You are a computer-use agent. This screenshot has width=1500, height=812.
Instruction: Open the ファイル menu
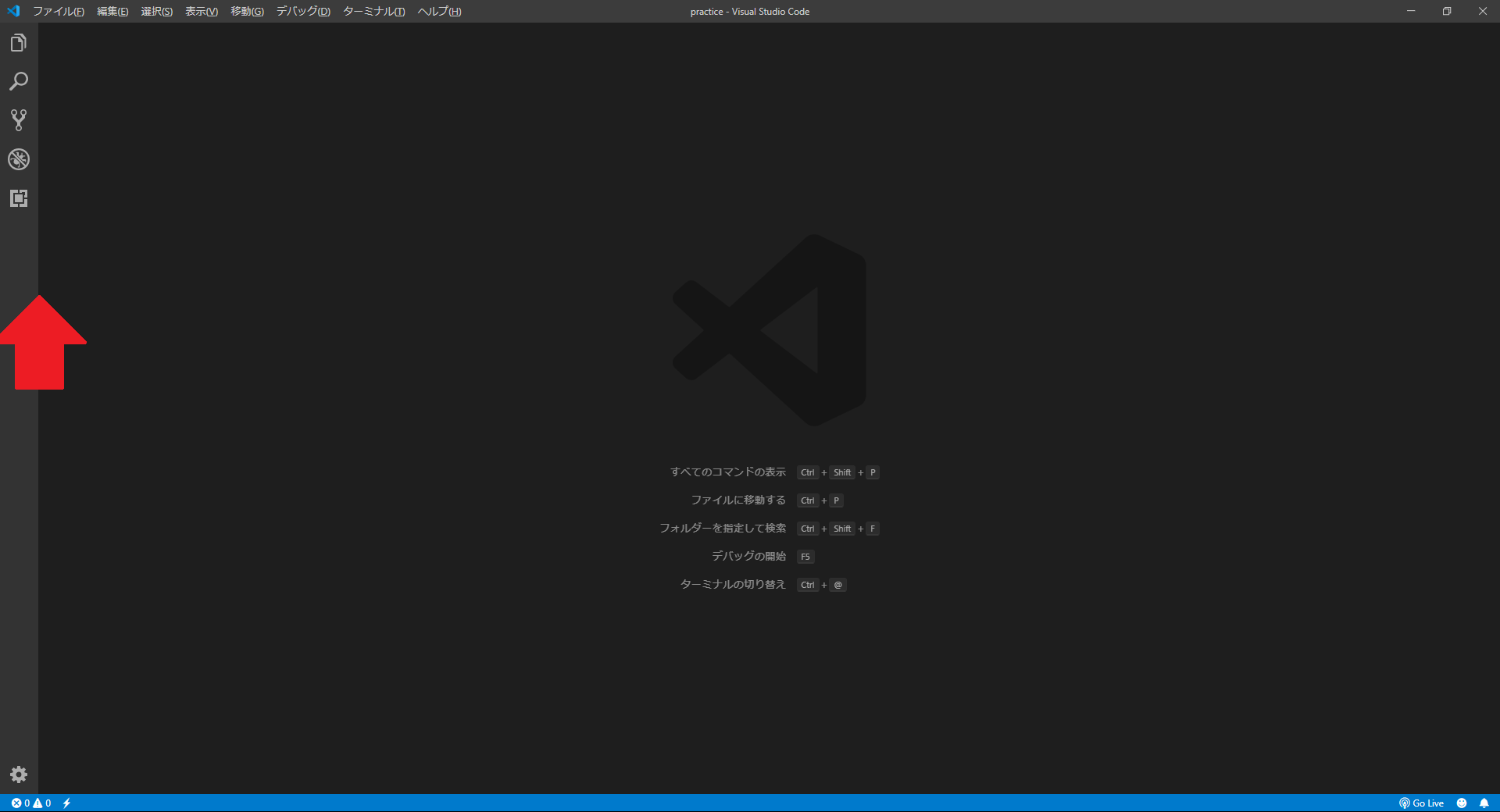[60, 11]
